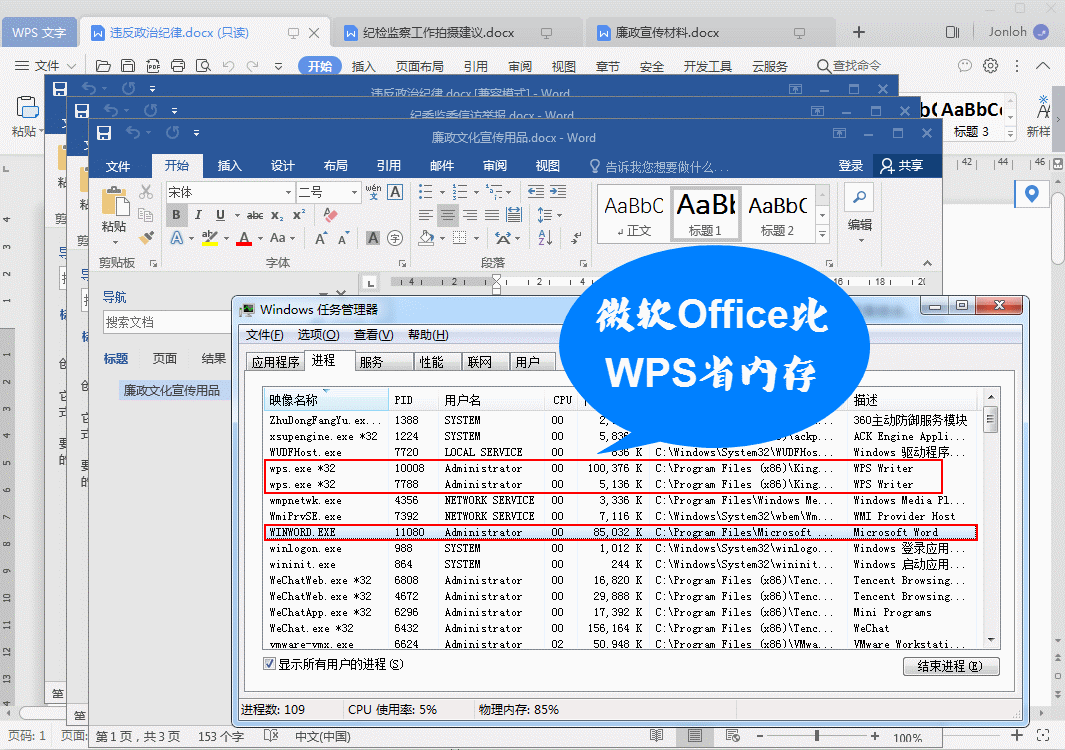The image size is (1065, 750).
Task: Click the red font color A button
Action: (245, 238)
